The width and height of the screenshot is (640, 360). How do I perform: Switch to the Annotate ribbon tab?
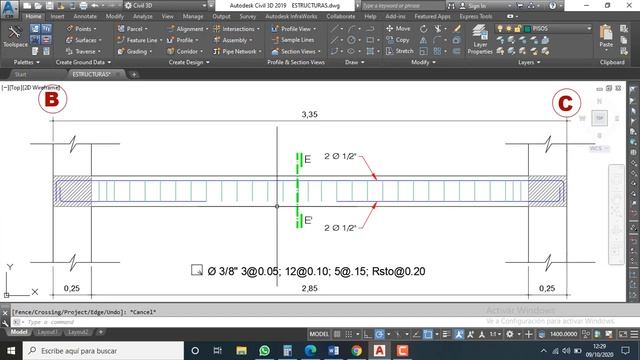(85, 17)
